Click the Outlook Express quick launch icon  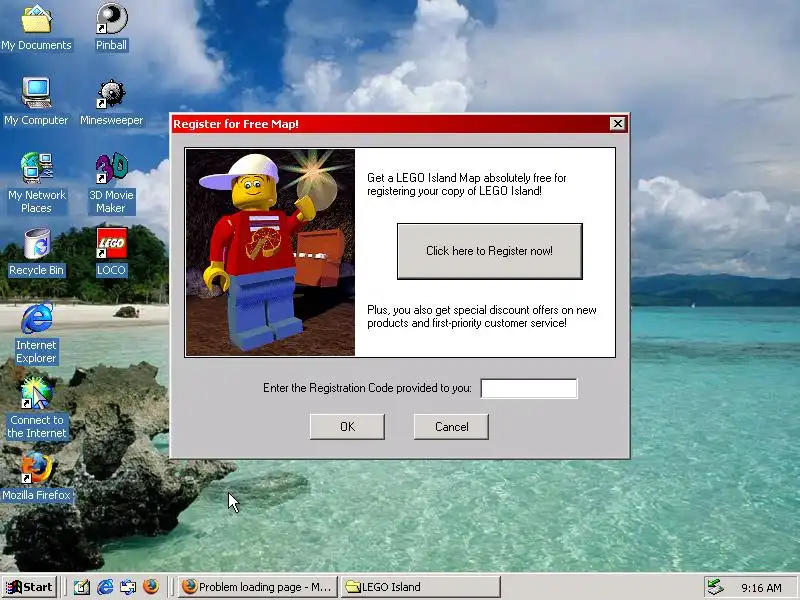point(128,587)
